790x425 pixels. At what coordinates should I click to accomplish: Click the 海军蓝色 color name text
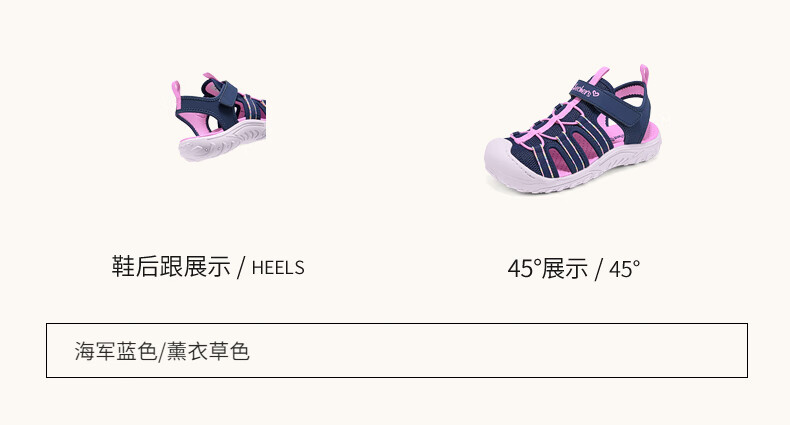(115, 351)
